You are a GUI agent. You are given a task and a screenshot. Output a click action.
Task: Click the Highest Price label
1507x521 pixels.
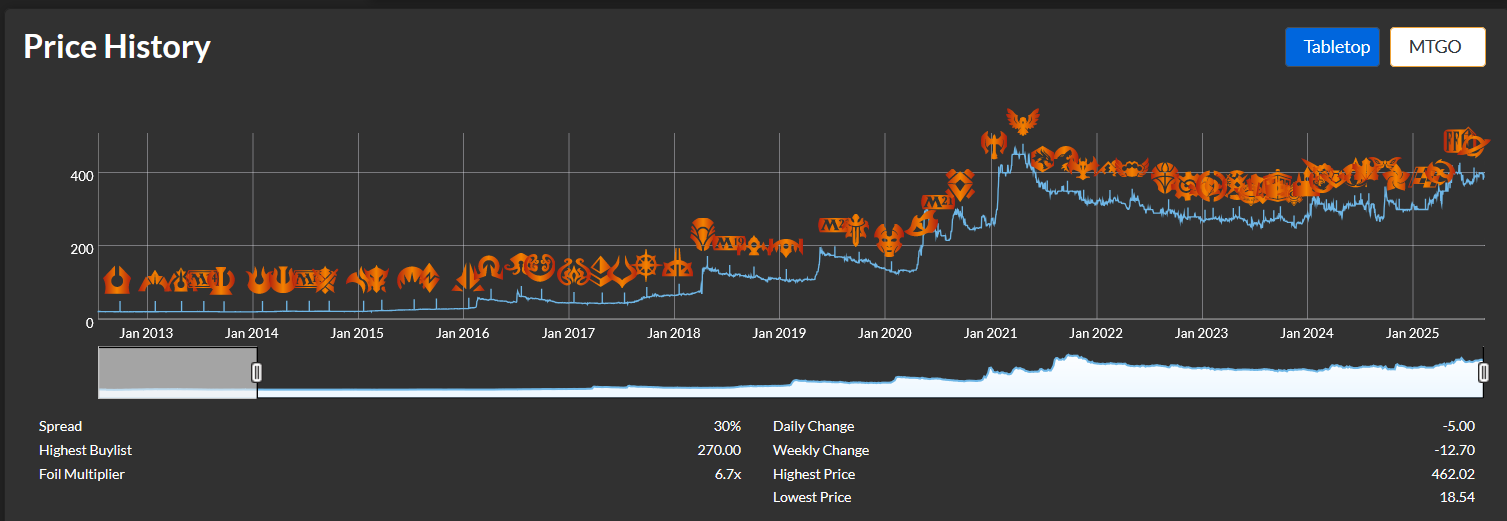(x=814, y=474)
